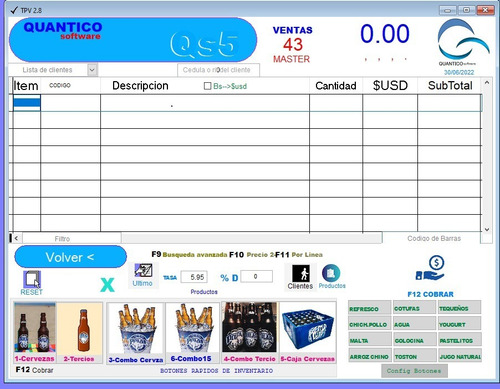Click the VENTAS 43 counter
The height and width of the screenshot is (389, 500).
point(293,39)
